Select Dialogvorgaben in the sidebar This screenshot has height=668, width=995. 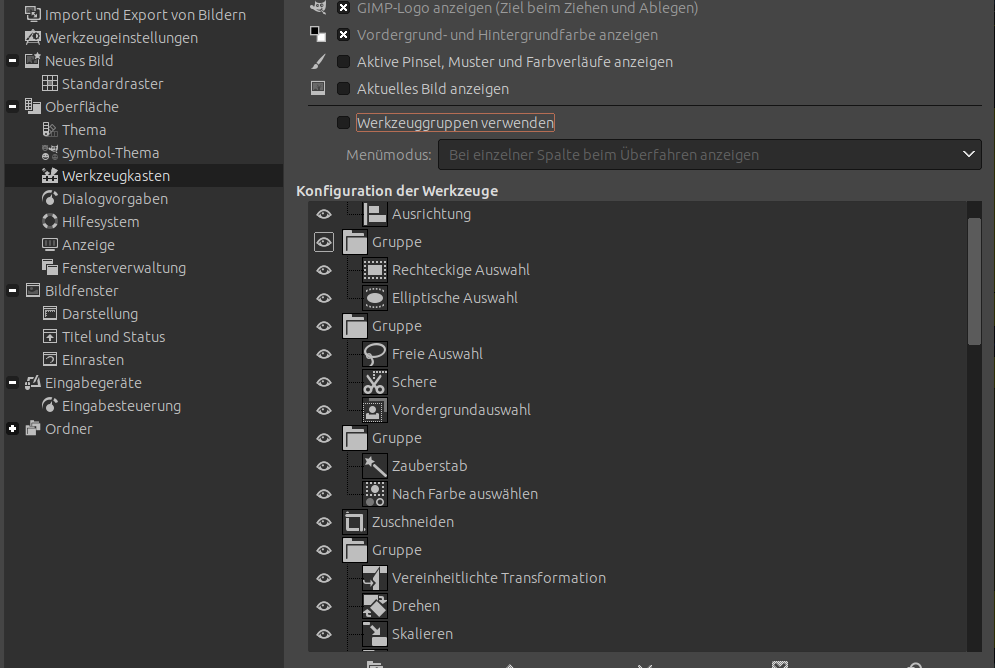pos(114,199)
